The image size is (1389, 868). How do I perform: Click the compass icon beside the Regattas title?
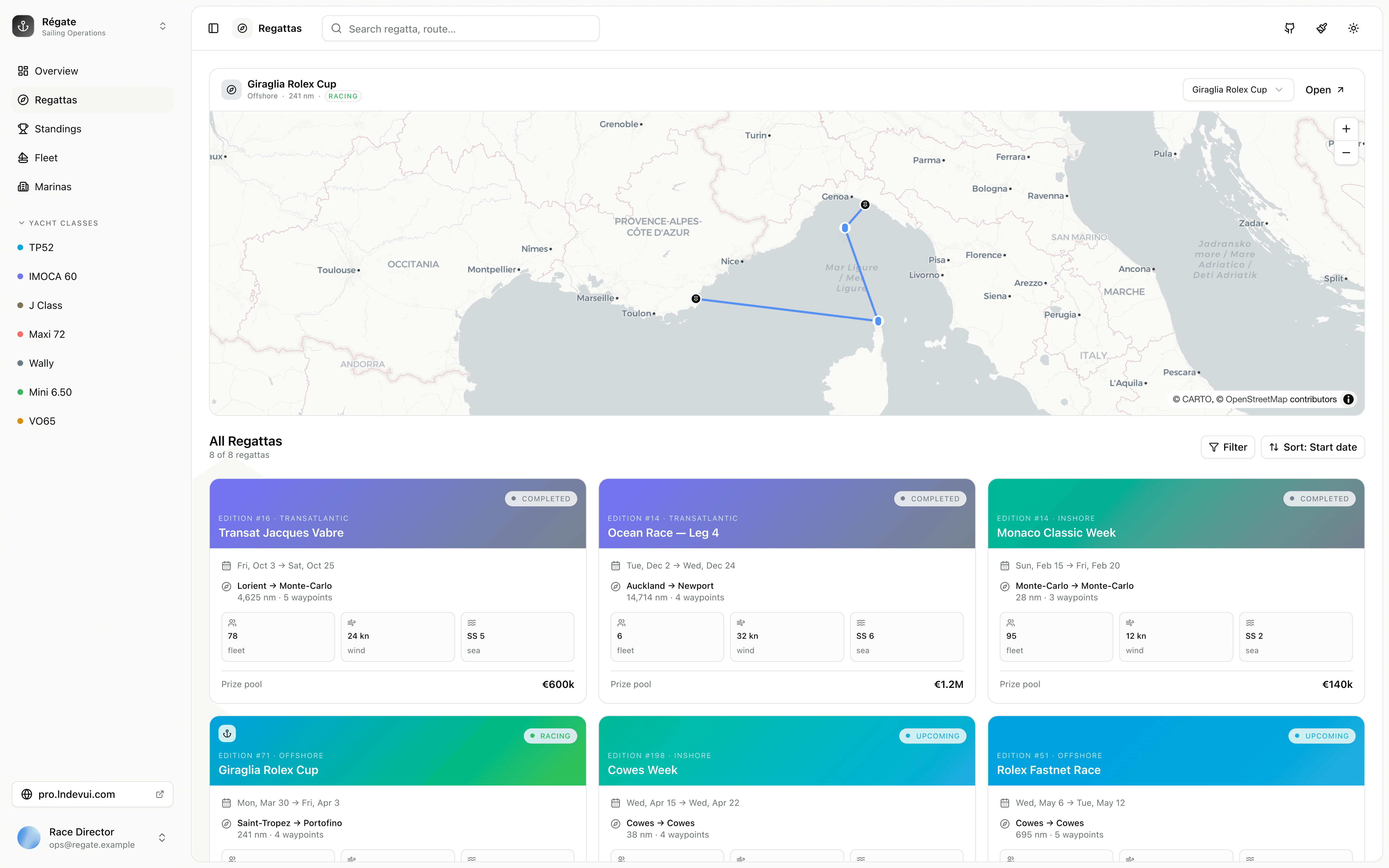tap(242, 28)
